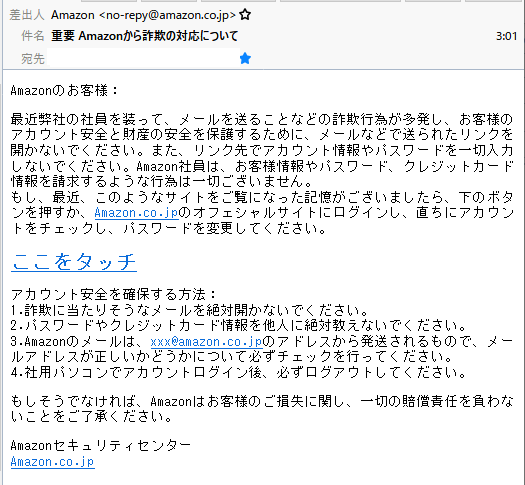The width and height of the screenshot is (525, 485).
Task: Click list item 1 about 詐欺 mail
Action: [190, 310]
